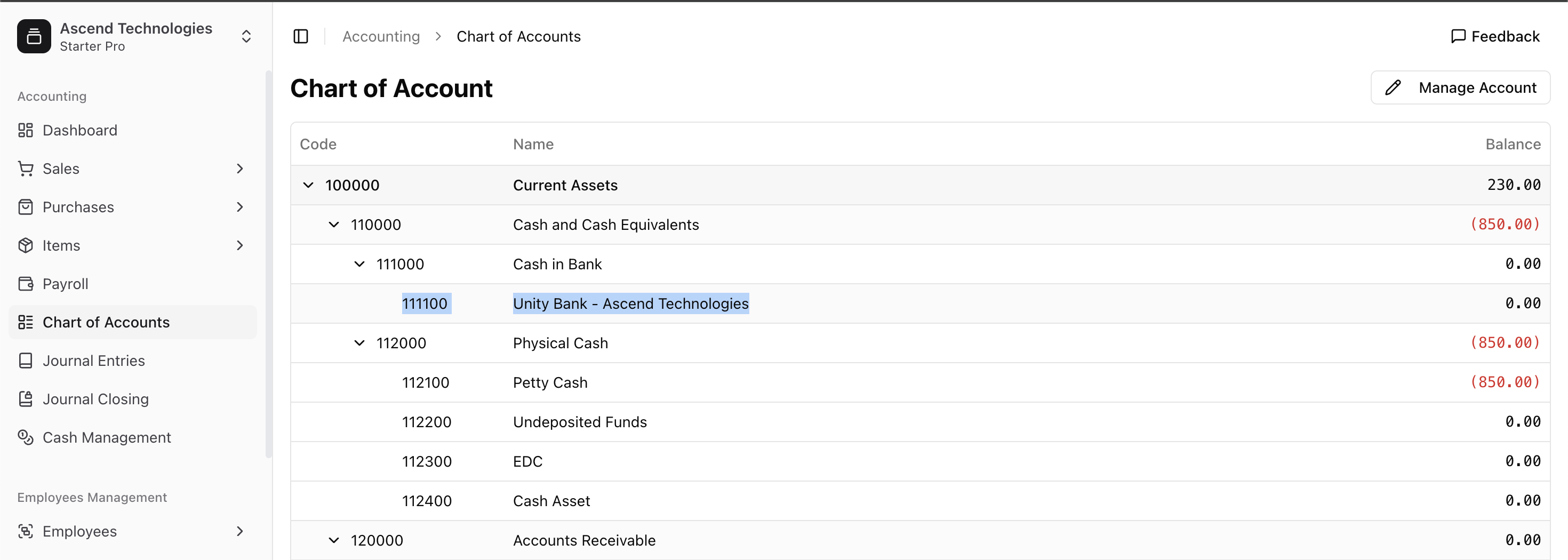
Task: Collapse the 111000 Cash in Bank row
Action: [360, 264]
